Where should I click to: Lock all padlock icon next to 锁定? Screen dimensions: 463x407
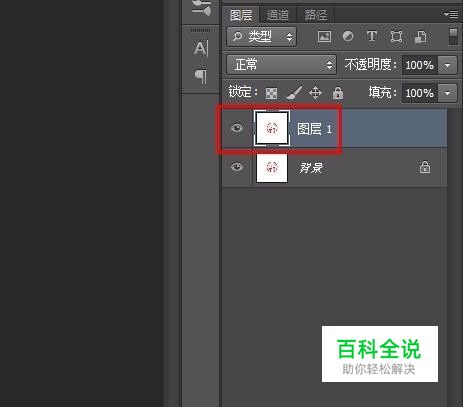(x=338, y=93)
